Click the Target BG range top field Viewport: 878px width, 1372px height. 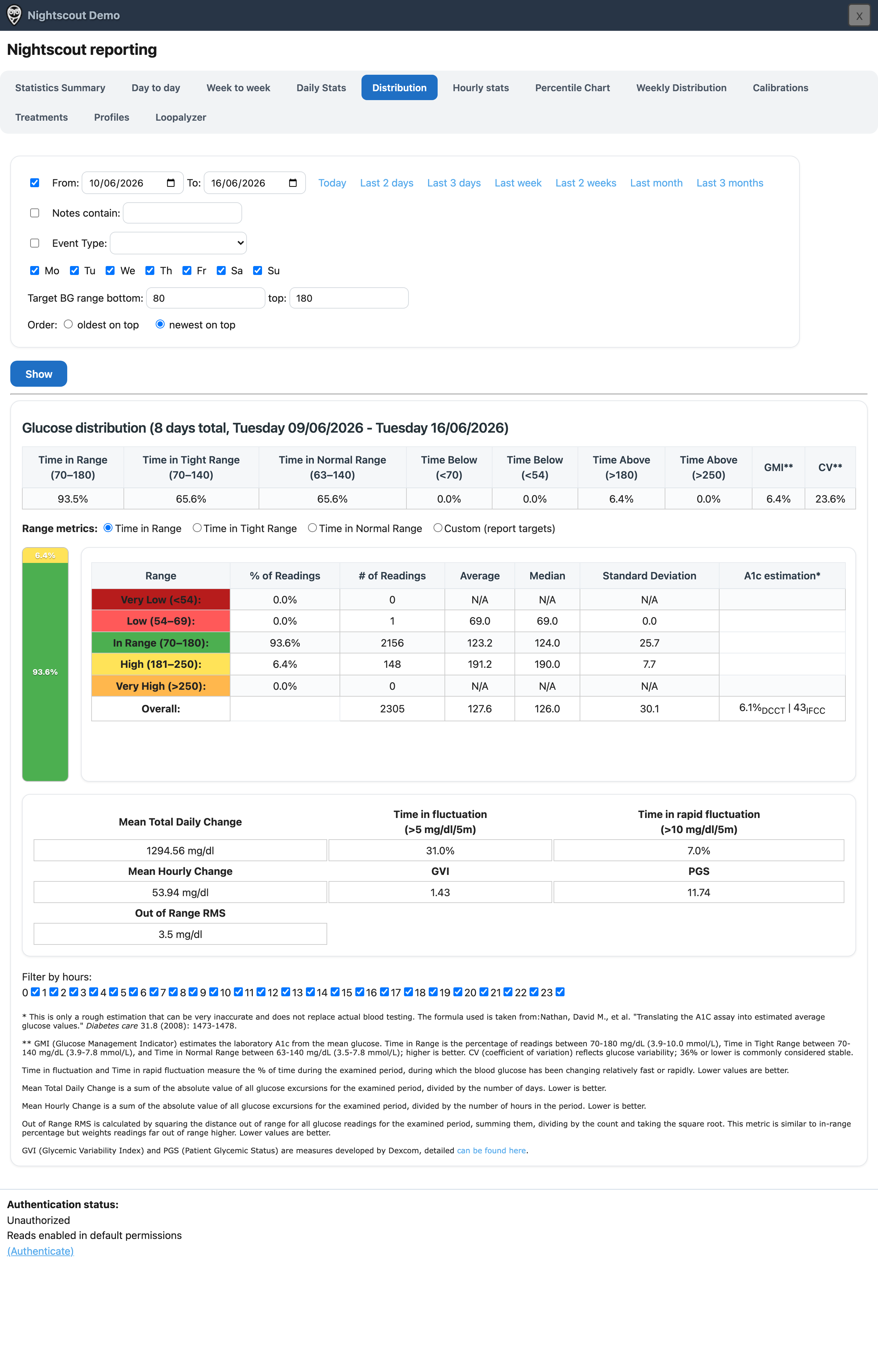tap(349, 298)
